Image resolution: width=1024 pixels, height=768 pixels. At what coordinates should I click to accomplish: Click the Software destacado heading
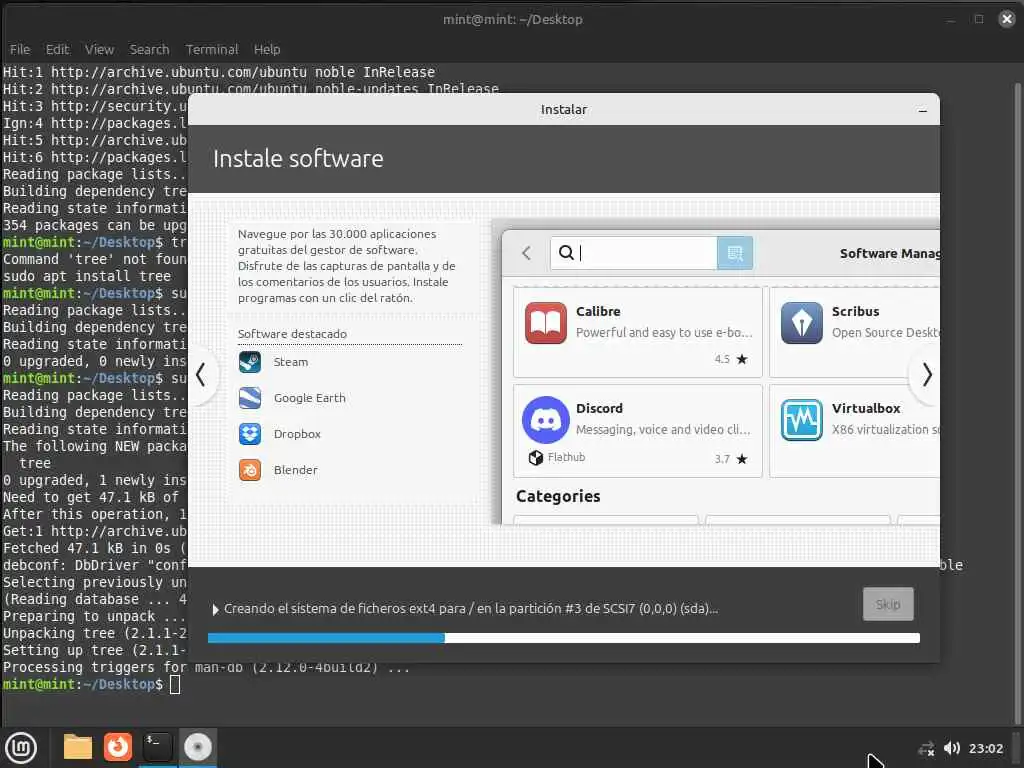click(292, 334)
